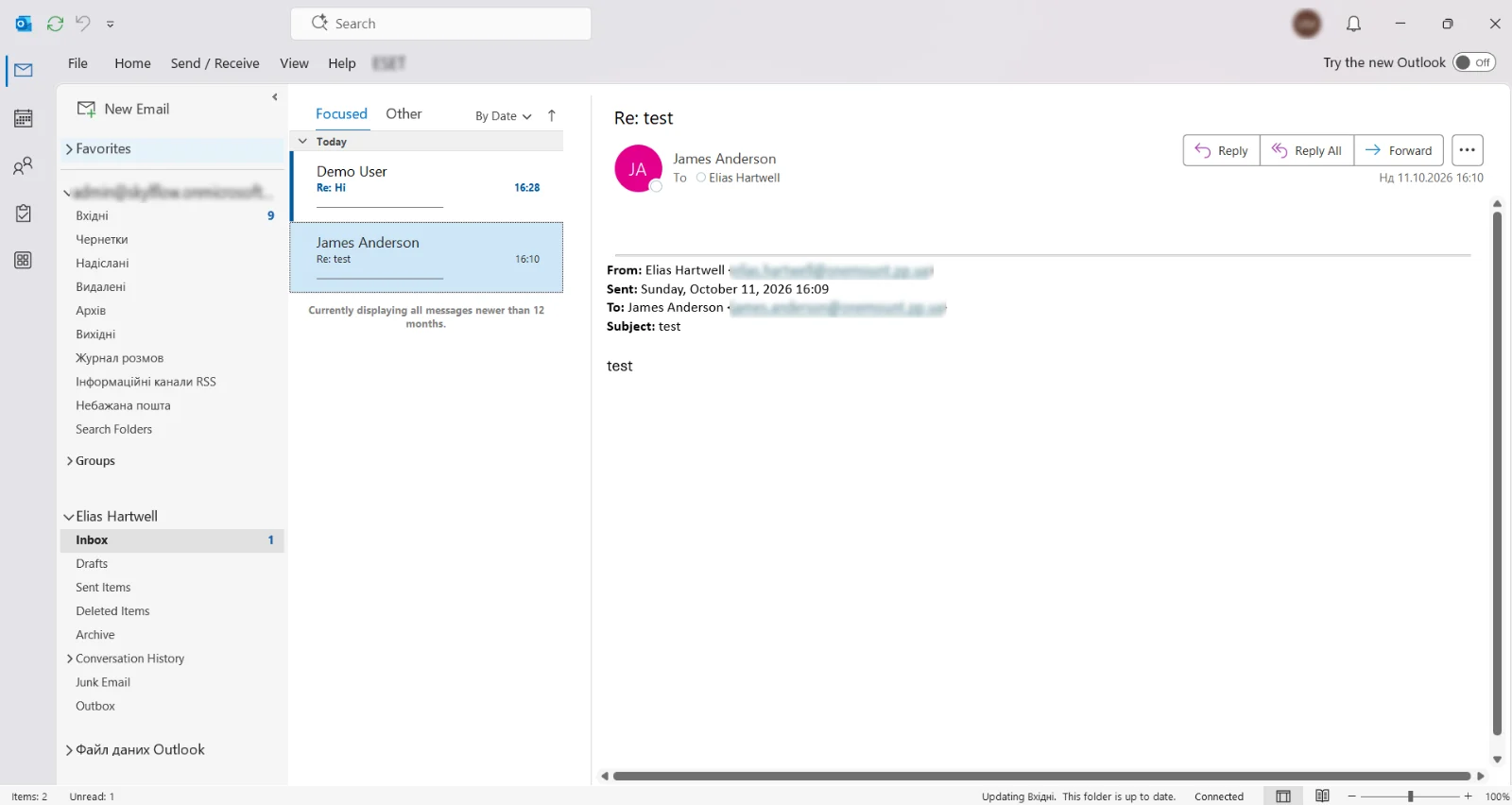Open the user account avatar
Viewport: 1512px width, 805px height.
coord(1307,24)
